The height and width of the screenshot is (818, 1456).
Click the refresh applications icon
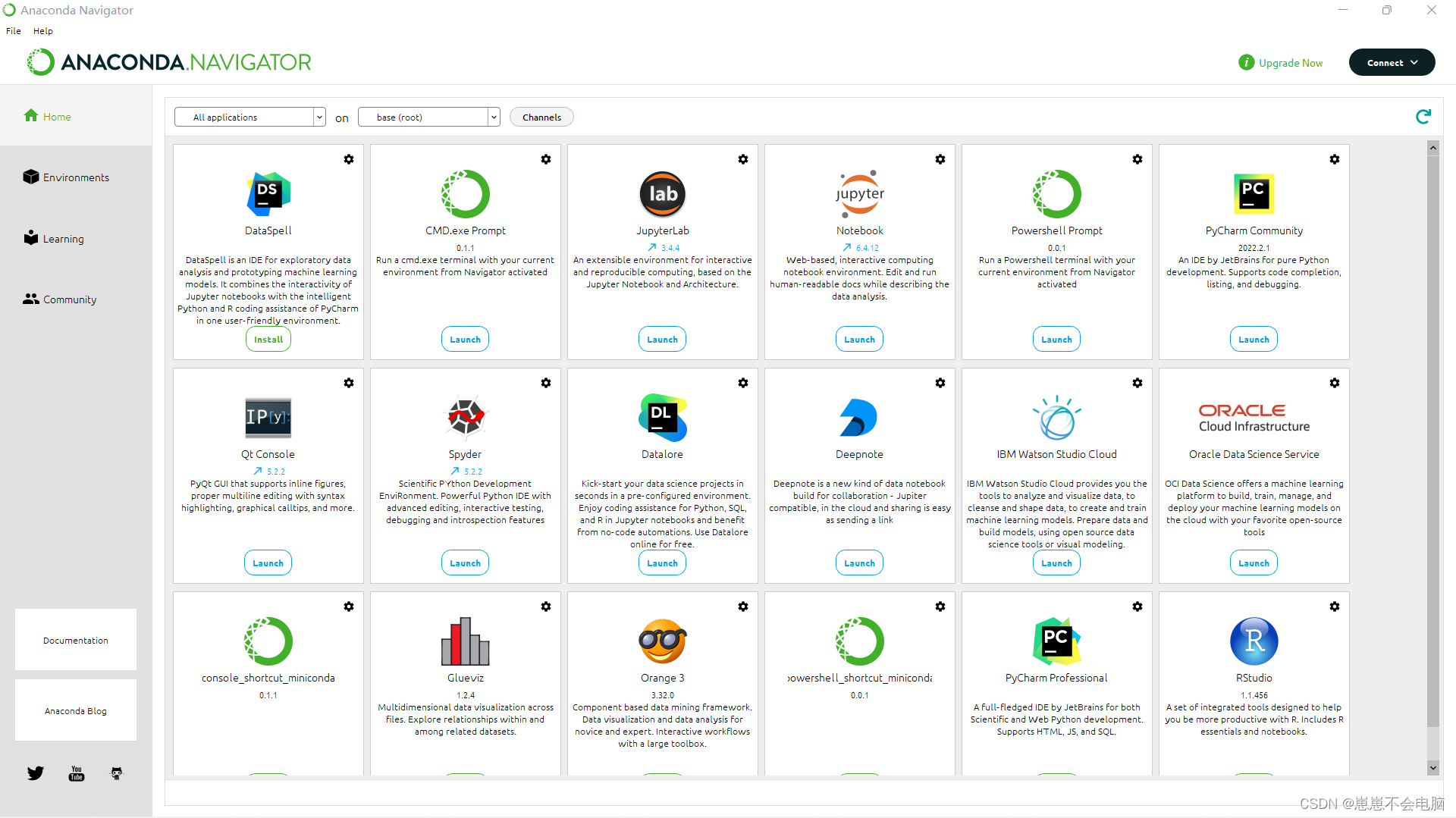pos(1423,116)
